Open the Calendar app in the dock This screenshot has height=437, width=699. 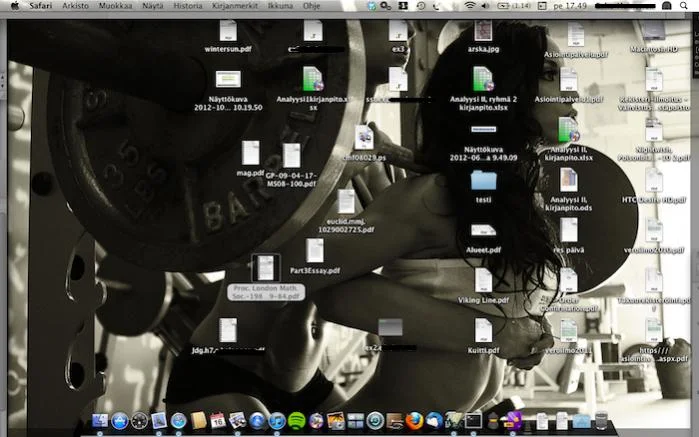pos(218,421)
